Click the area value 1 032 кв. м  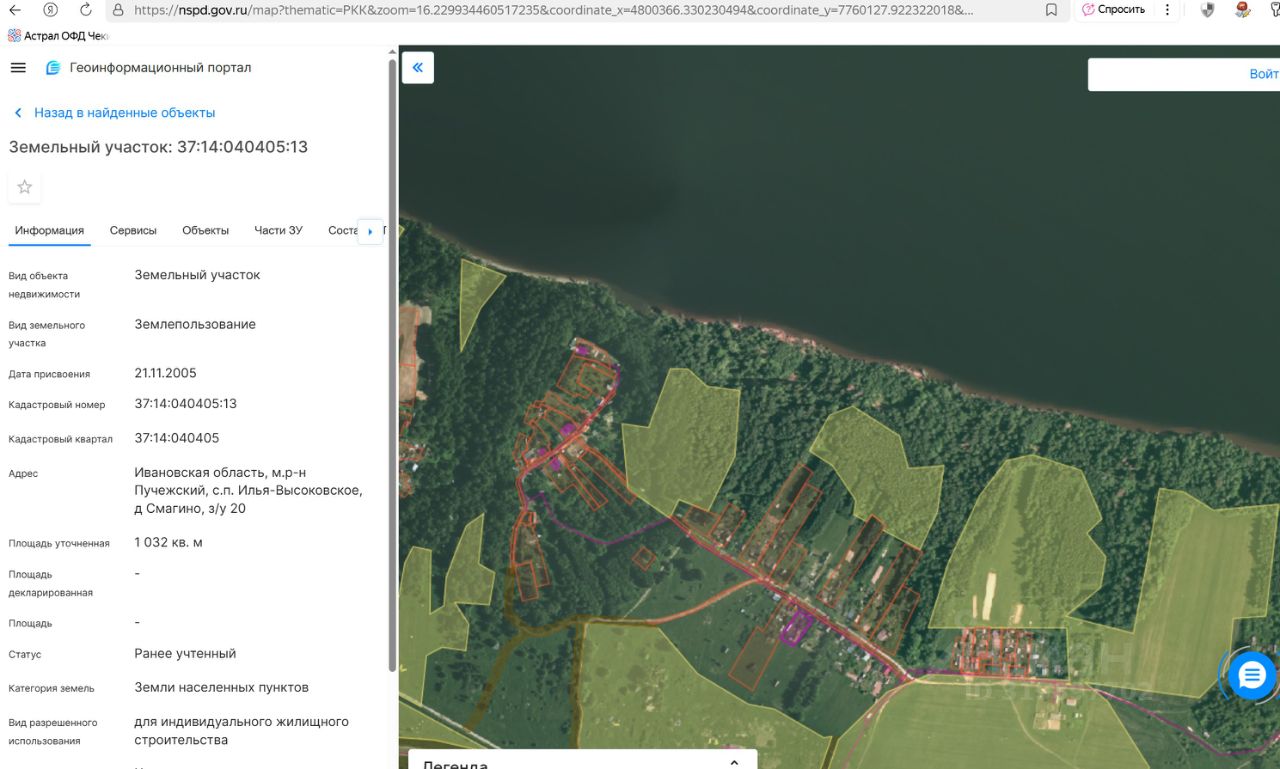coord(169,543)
